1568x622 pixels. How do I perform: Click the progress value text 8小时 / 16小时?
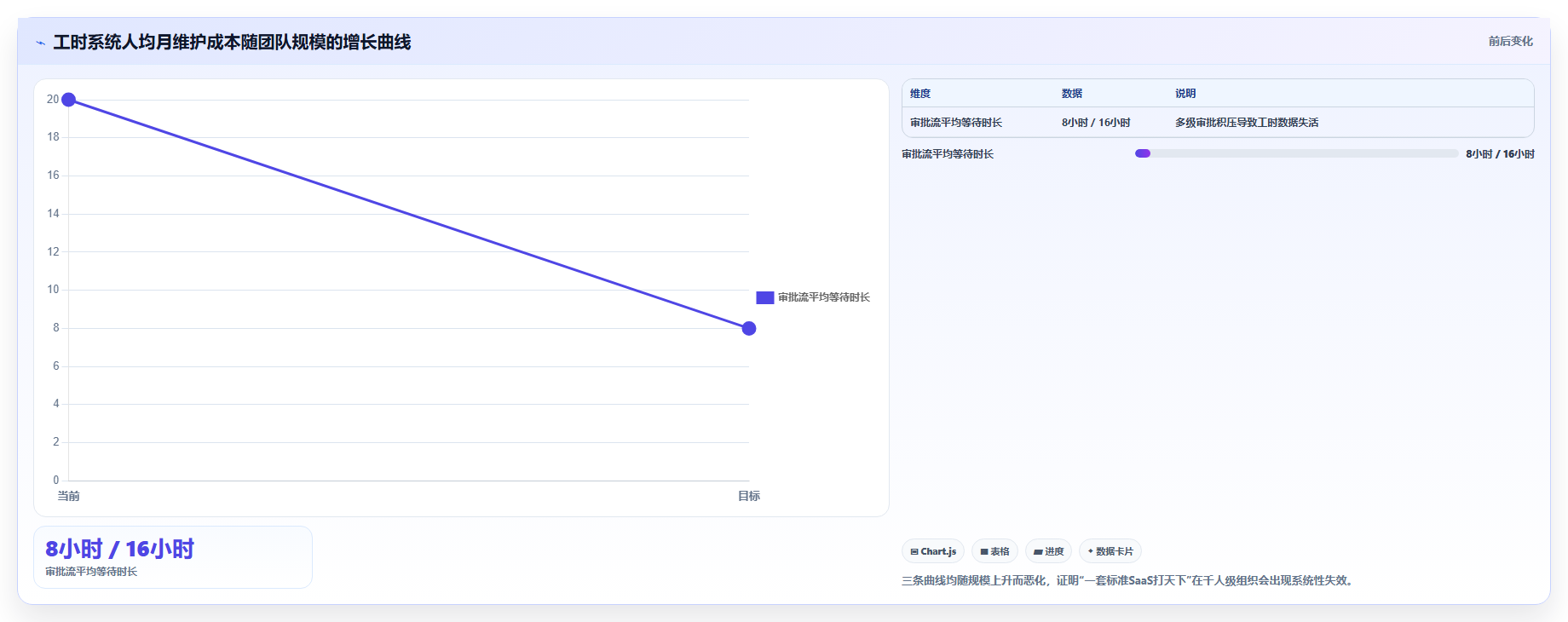pos(1500,154)
